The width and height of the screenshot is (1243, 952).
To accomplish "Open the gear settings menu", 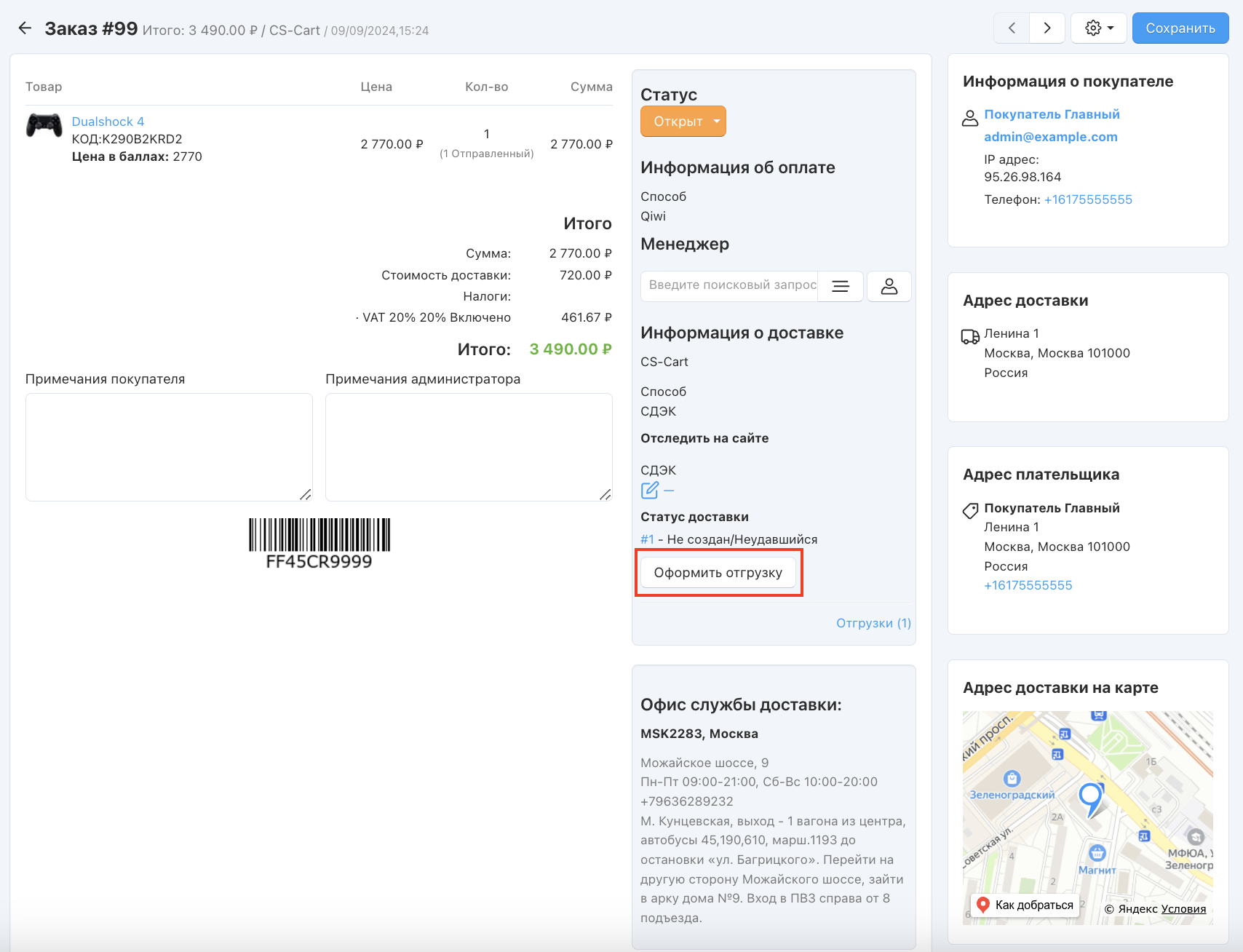I will [x=1098, y=28].
